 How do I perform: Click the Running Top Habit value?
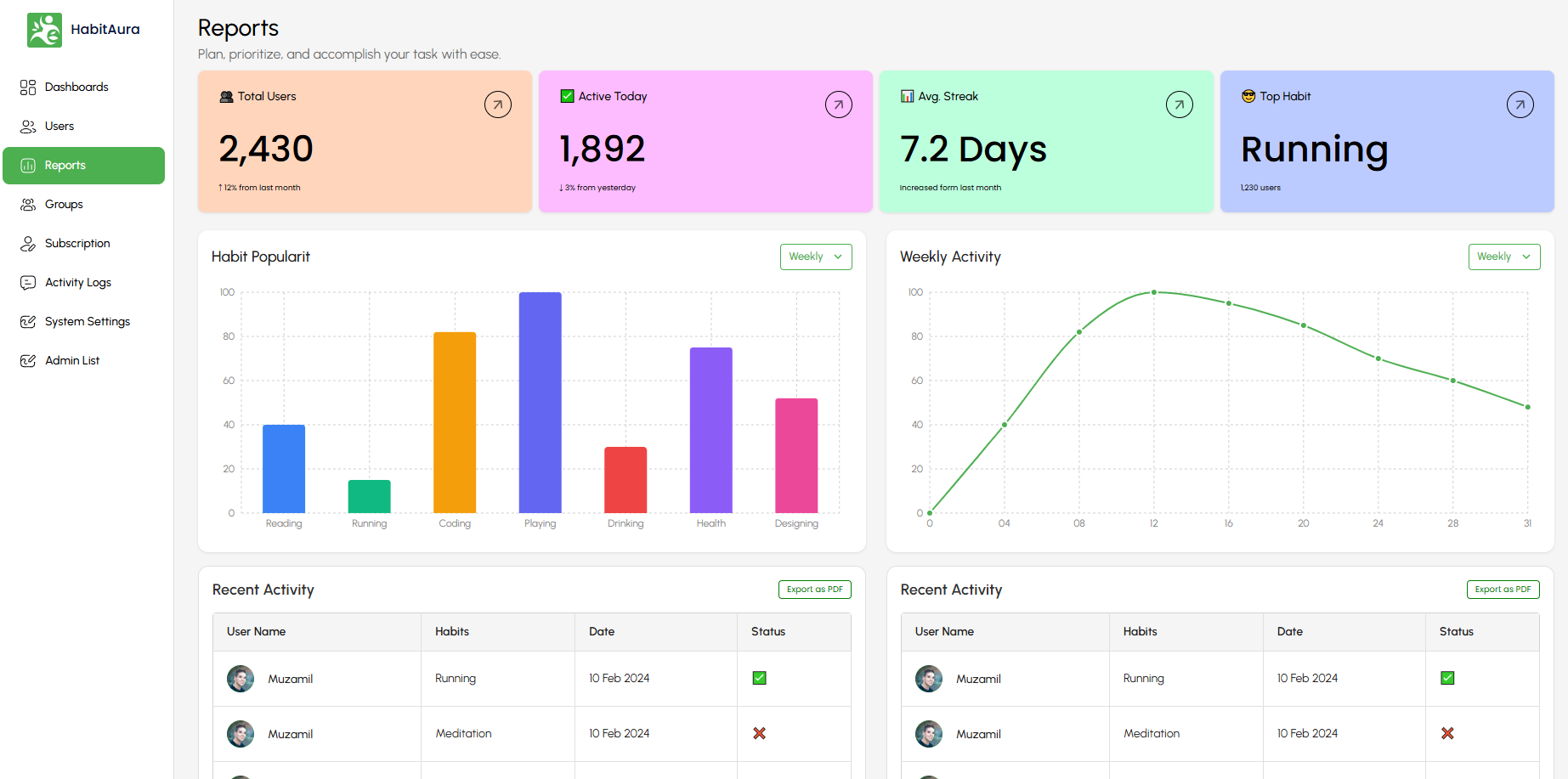[1315, 150]
